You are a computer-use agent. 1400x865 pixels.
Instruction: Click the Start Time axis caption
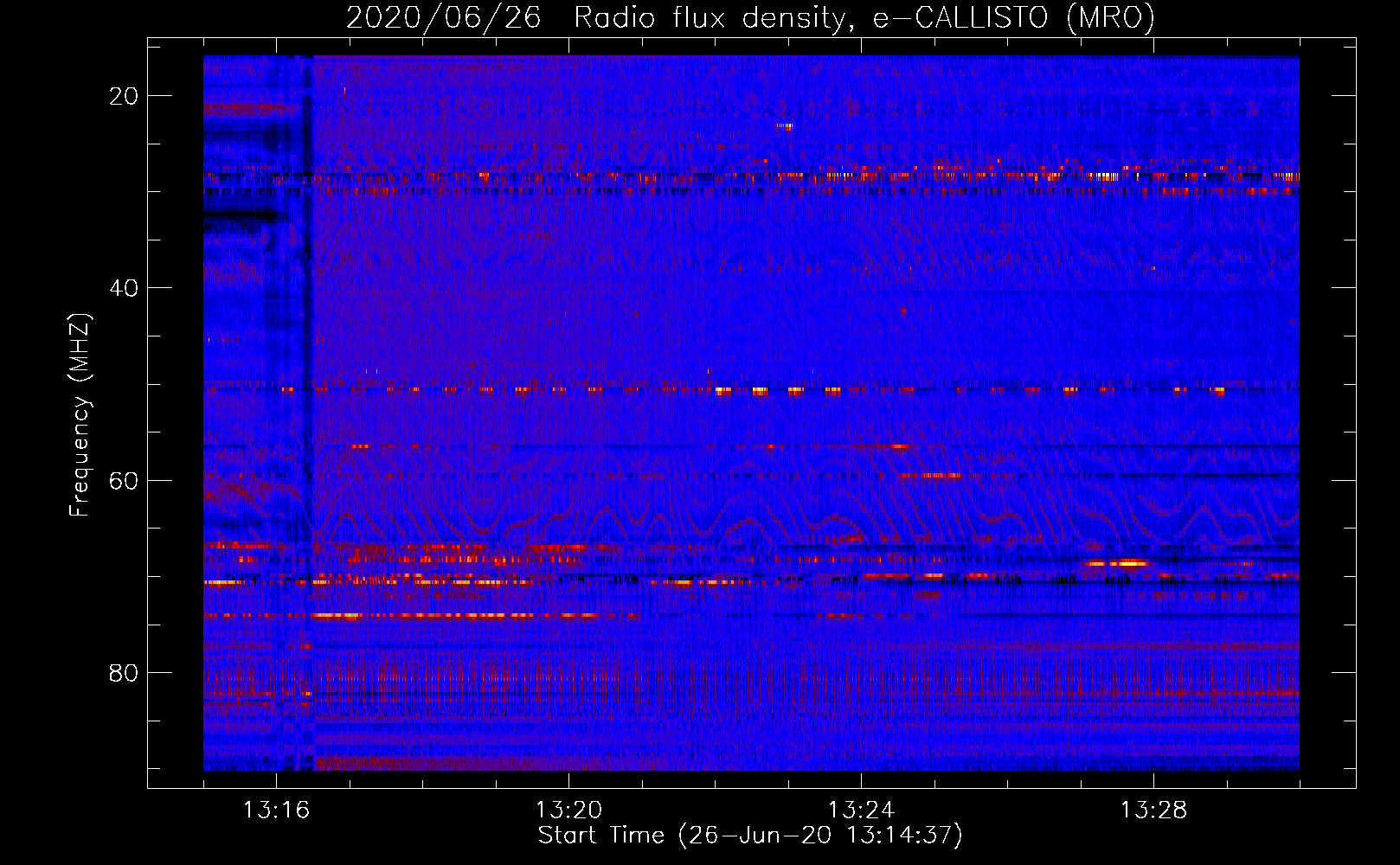coord(750,836)
